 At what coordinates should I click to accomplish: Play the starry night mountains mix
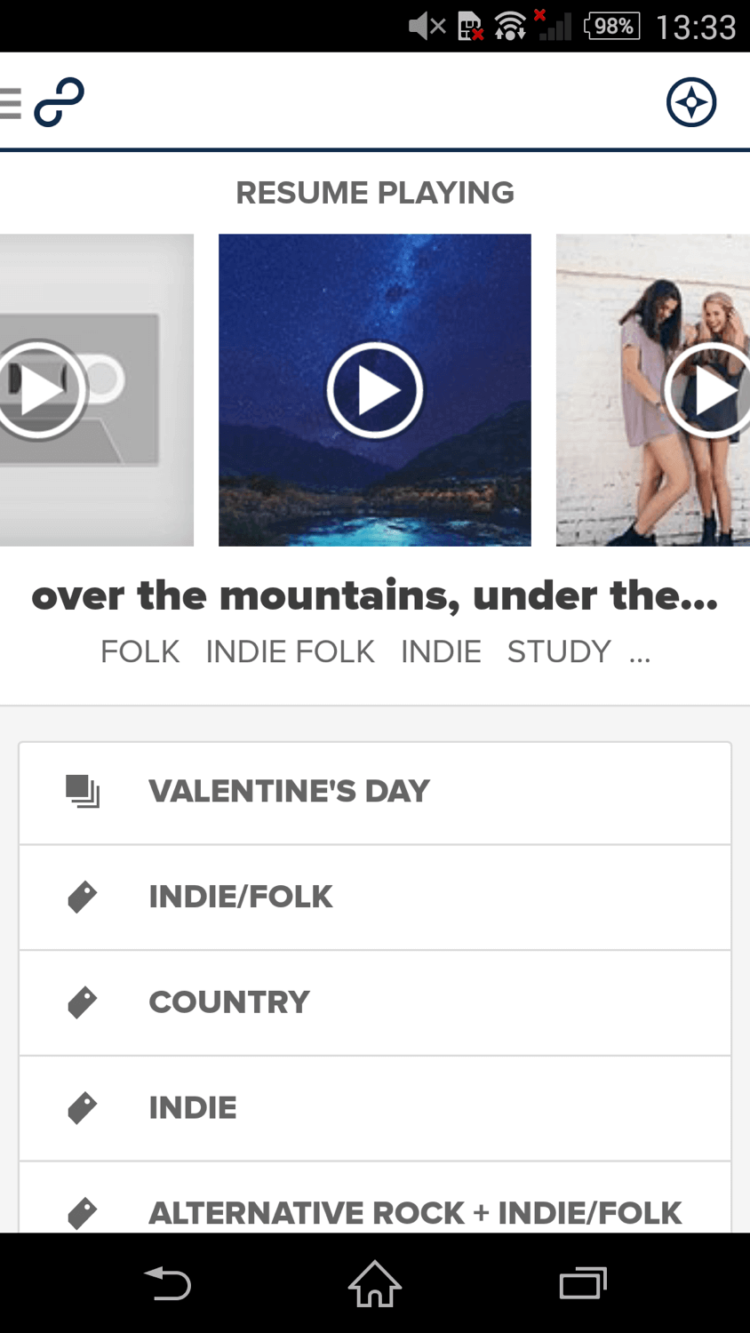(375, 391)
